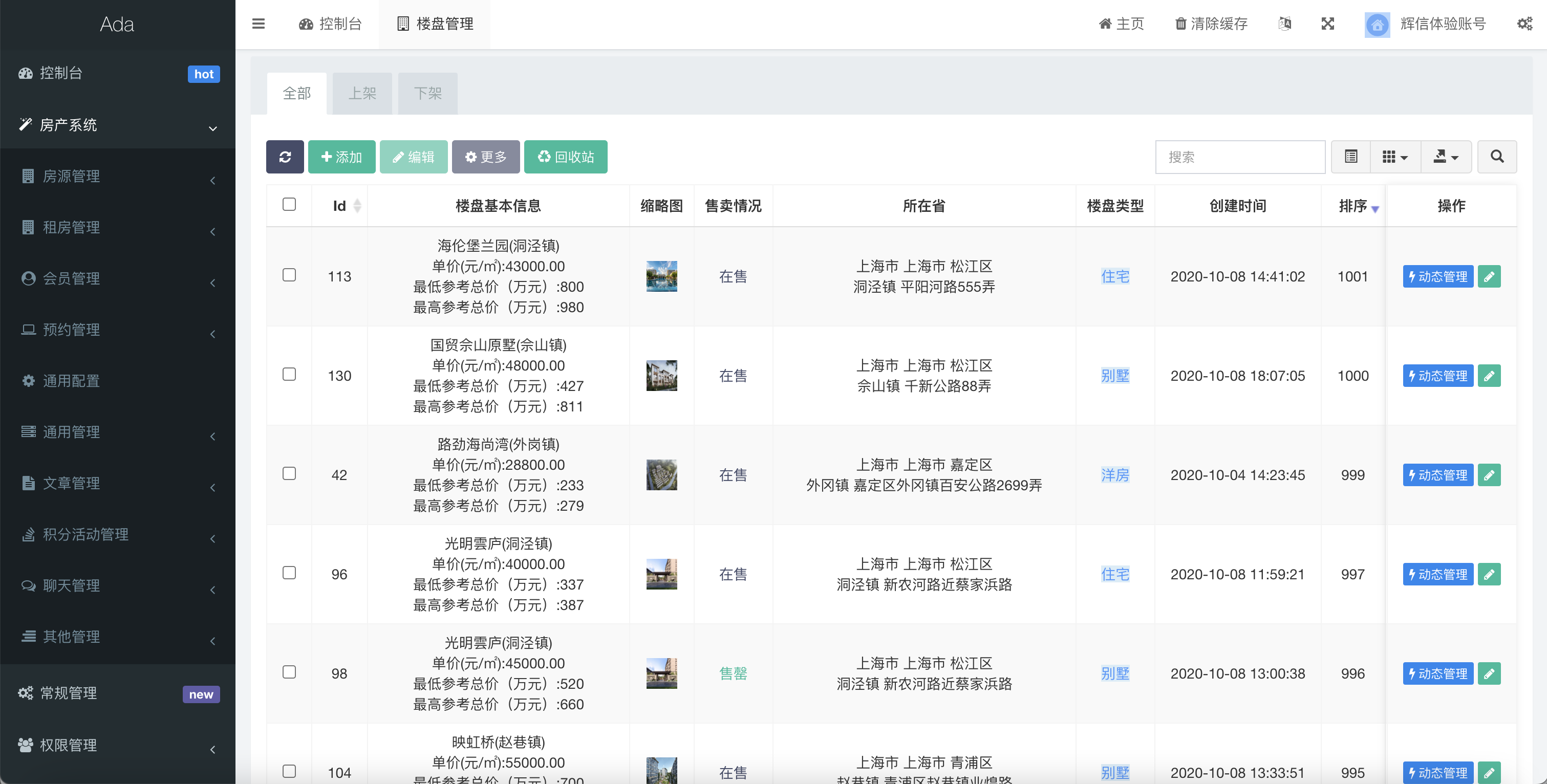This screenshot has width=1547, height=784.
Task: Switch to the 下架 tab
Action: click(x=427, y=94)
